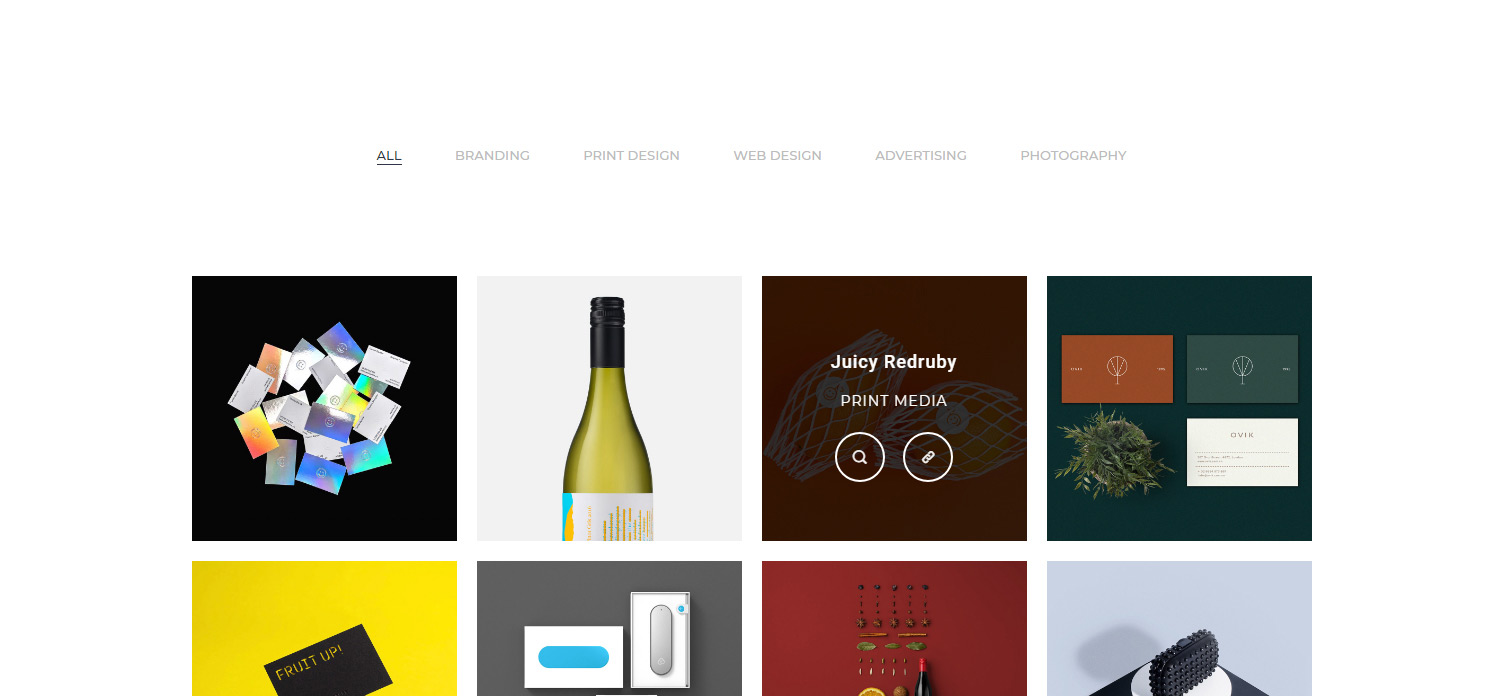Open the black studded clutch thumbnail
This screenshot has height=696, width=1500.
click(x=1179, y=628)
